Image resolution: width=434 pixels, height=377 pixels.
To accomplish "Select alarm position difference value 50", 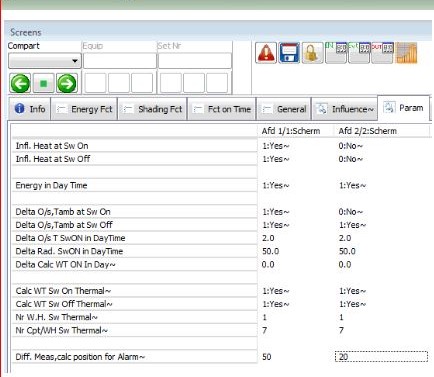I will click(267, 357).
